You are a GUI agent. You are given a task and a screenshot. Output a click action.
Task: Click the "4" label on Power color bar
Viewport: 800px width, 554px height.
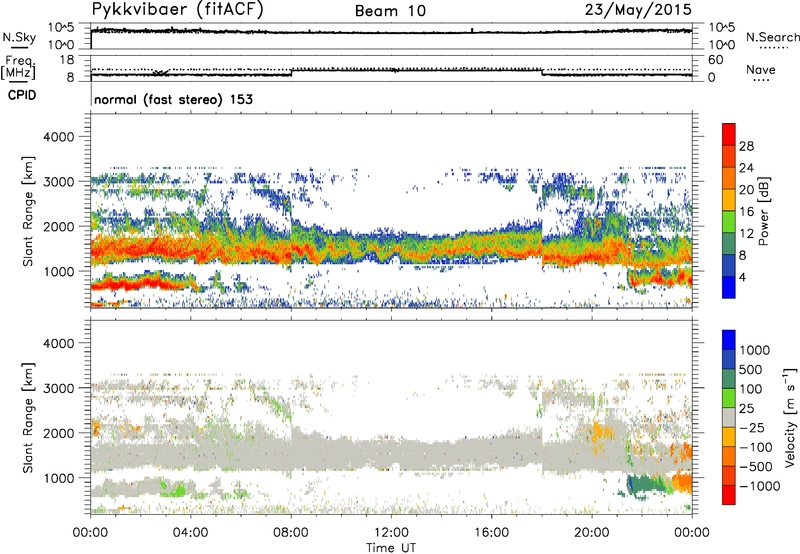point(743,277)
